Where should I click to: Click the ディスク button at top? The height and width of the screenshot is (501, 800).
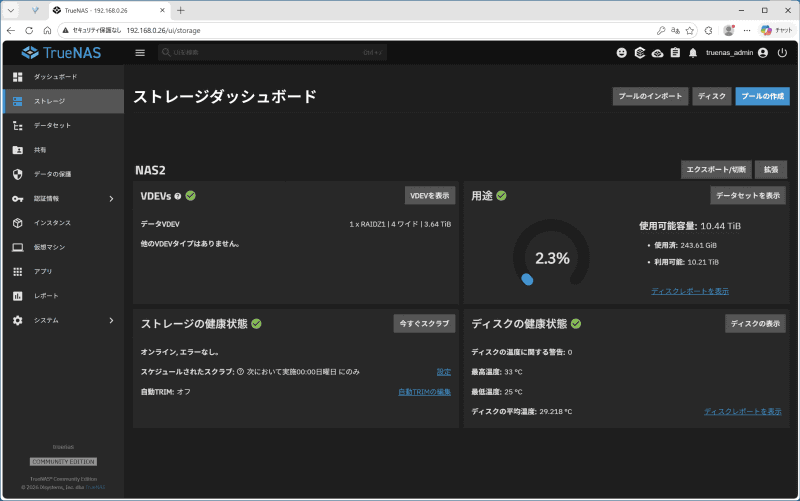point(712,96)
